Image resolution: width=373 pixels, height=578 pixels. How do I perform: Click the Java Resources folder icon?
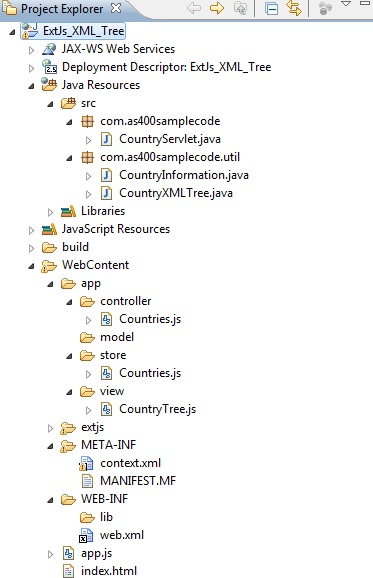49,85
